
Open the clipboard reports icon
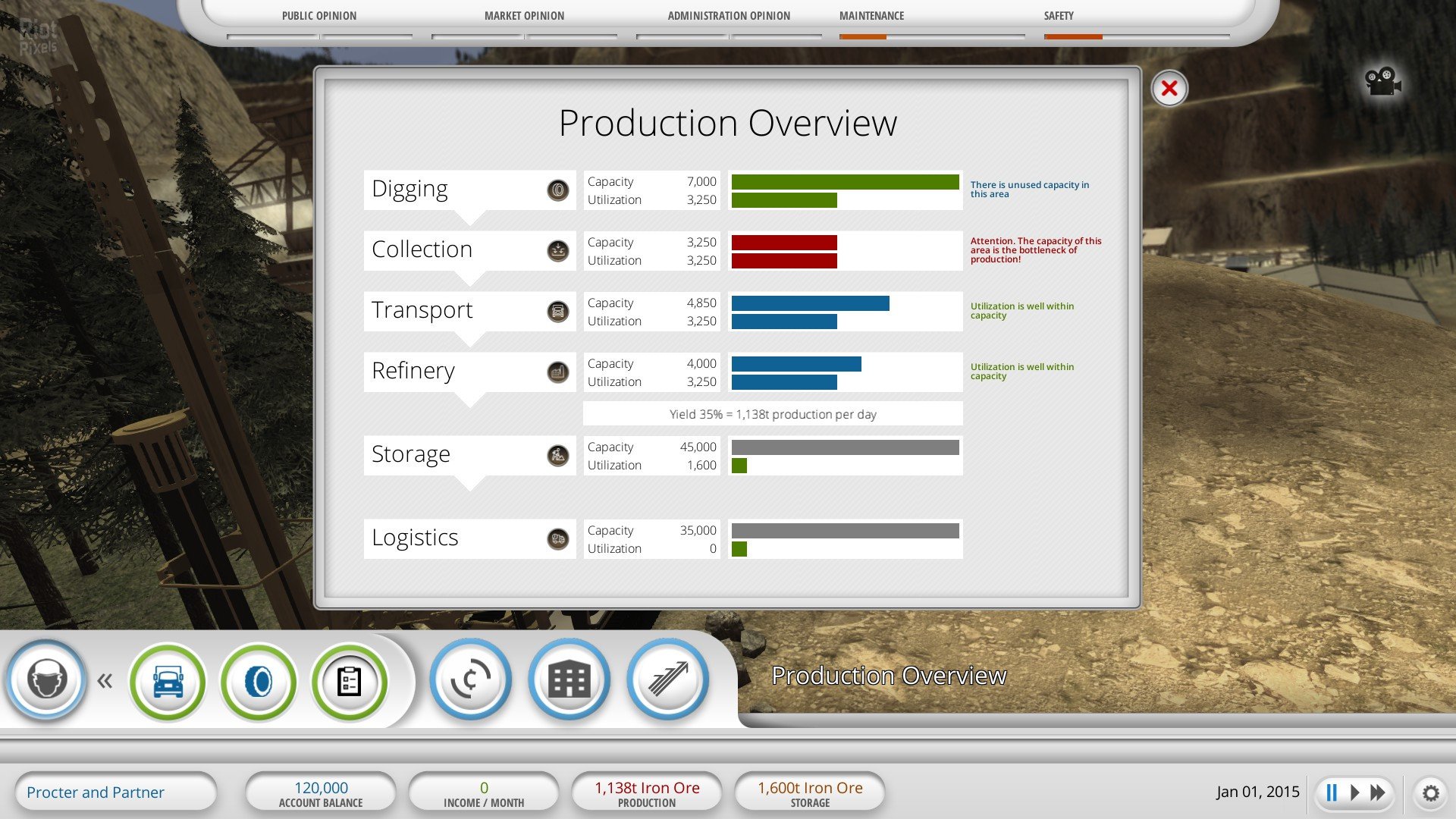350,680
